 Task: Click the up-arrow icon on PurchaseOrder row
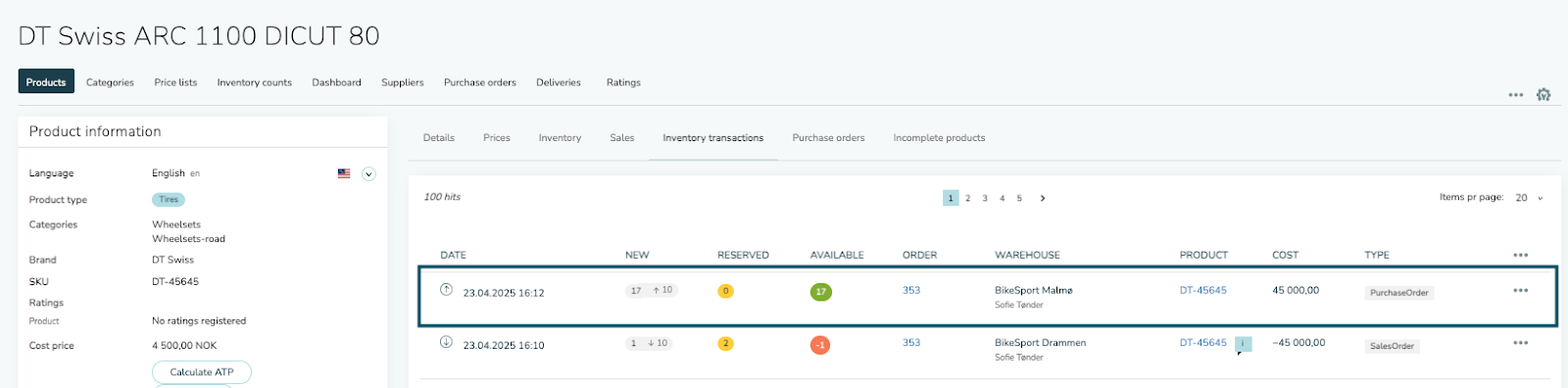(x=446, y=289)
